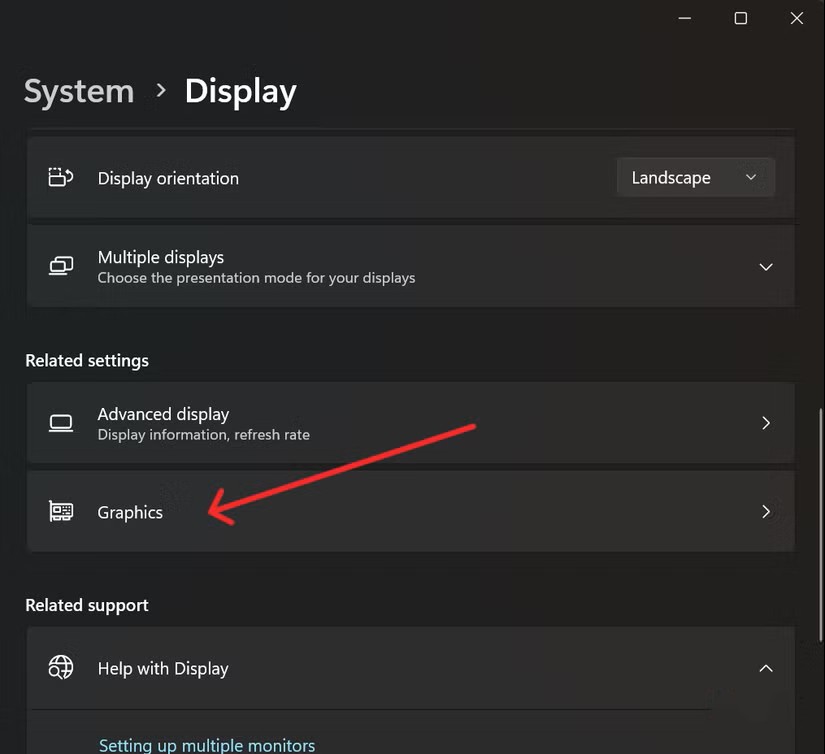Select Display in the breadcrumb
The image size is (825, 754).
240,91
